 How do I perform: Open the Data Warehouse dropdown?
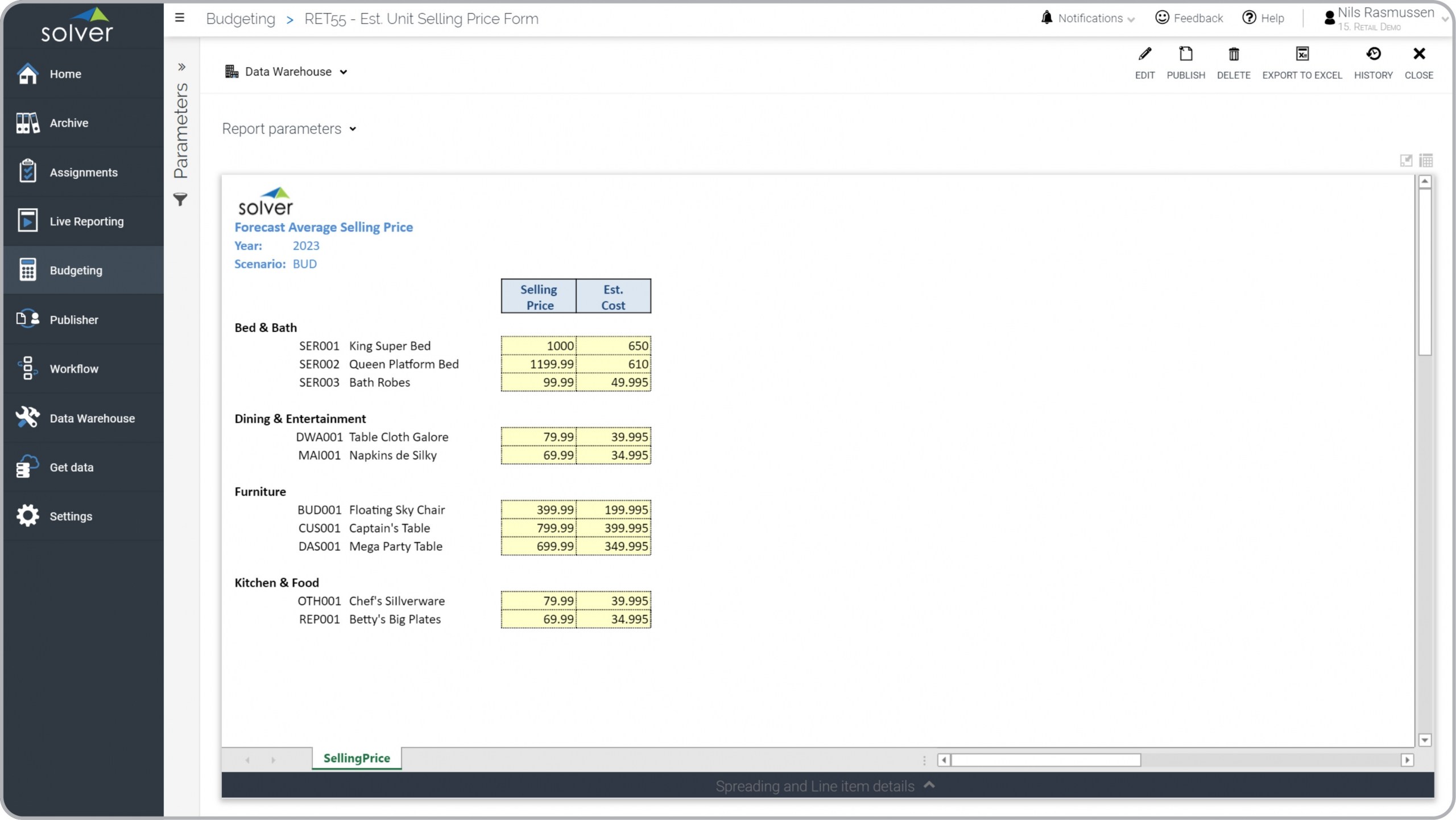[x=287, y=72]
